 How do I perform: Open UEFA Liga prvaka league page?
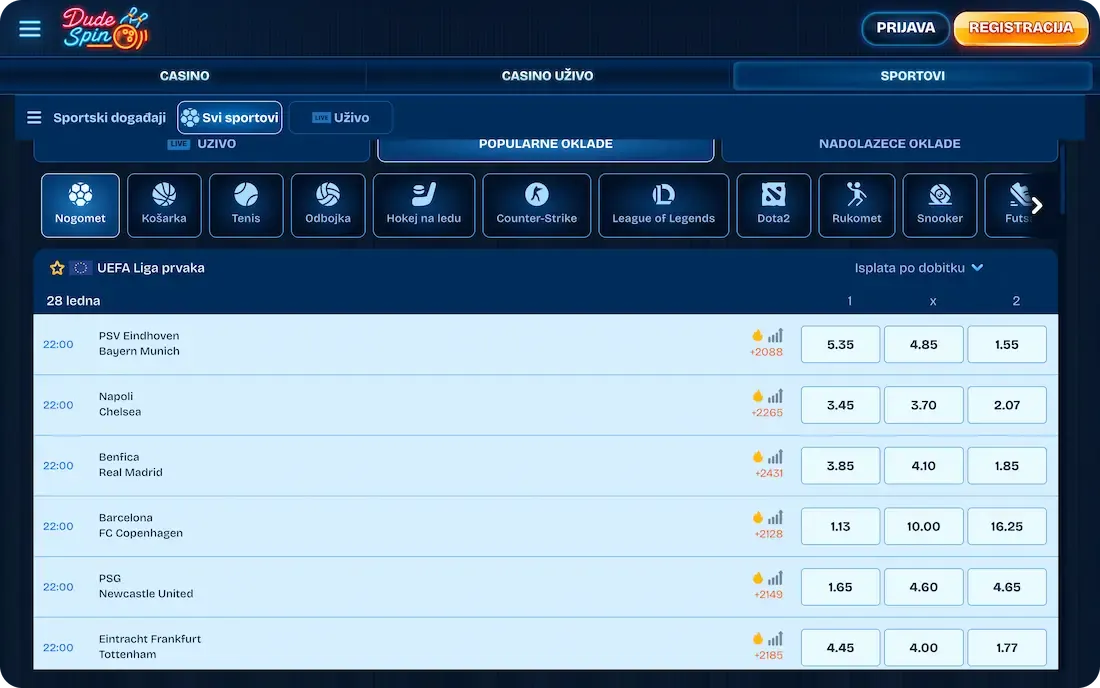pos(151,268)
